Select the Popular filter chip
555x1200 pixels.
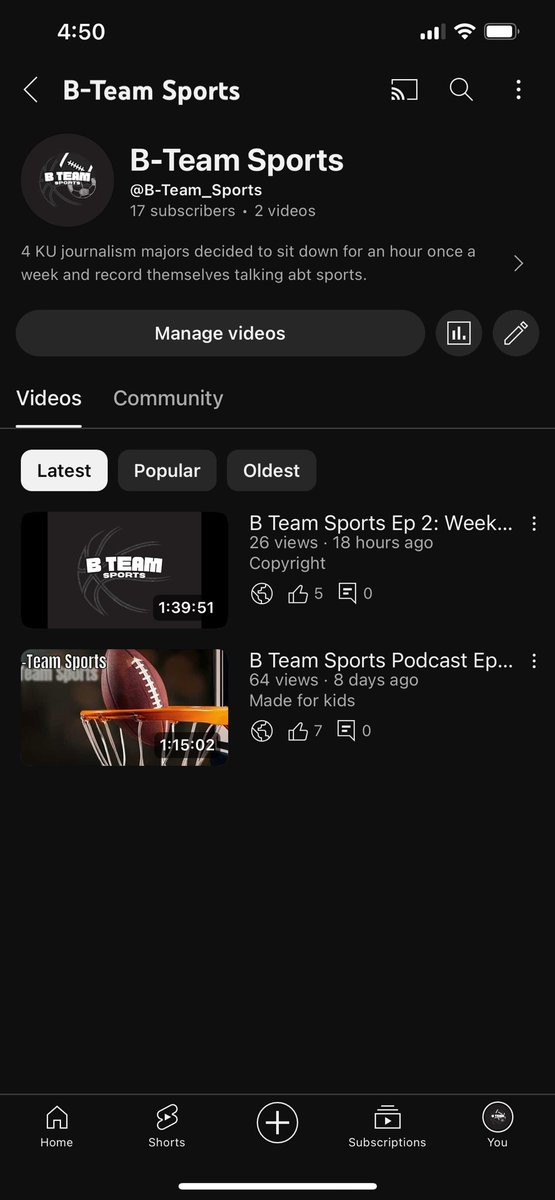pos(167,471)
